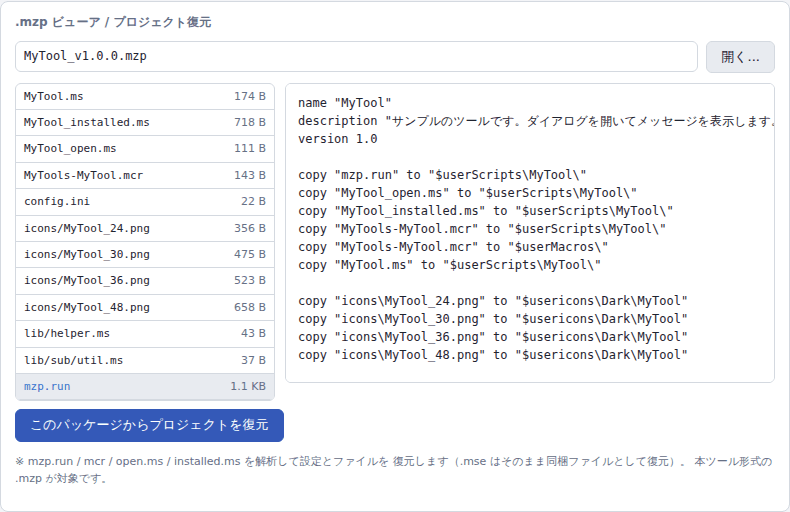Click the version 1.0 line in preview
Viewport: 790px width, 512px height.
338,139
